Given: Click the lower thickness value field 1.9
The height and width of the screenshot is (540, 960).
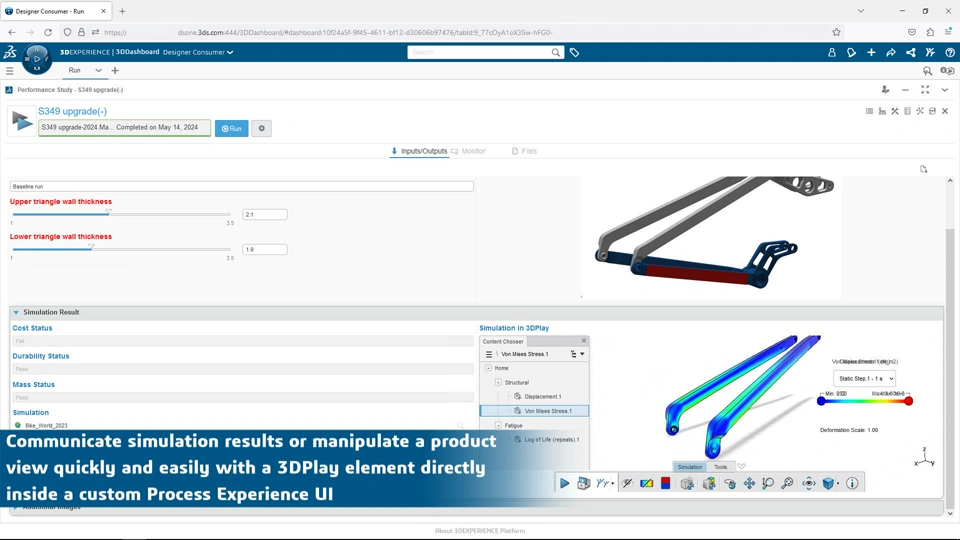Looking at the screenshot, I should tap(264, 249).
